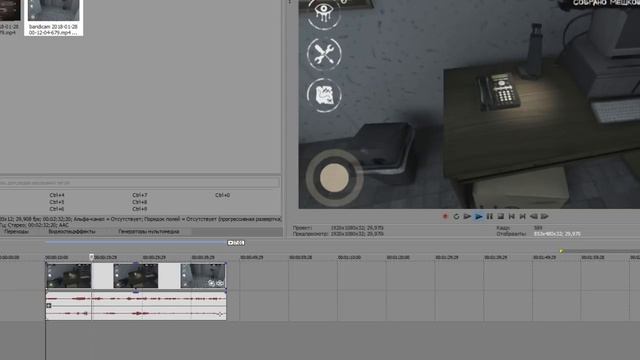Select first video clip on timeline

tap(68, 276)
